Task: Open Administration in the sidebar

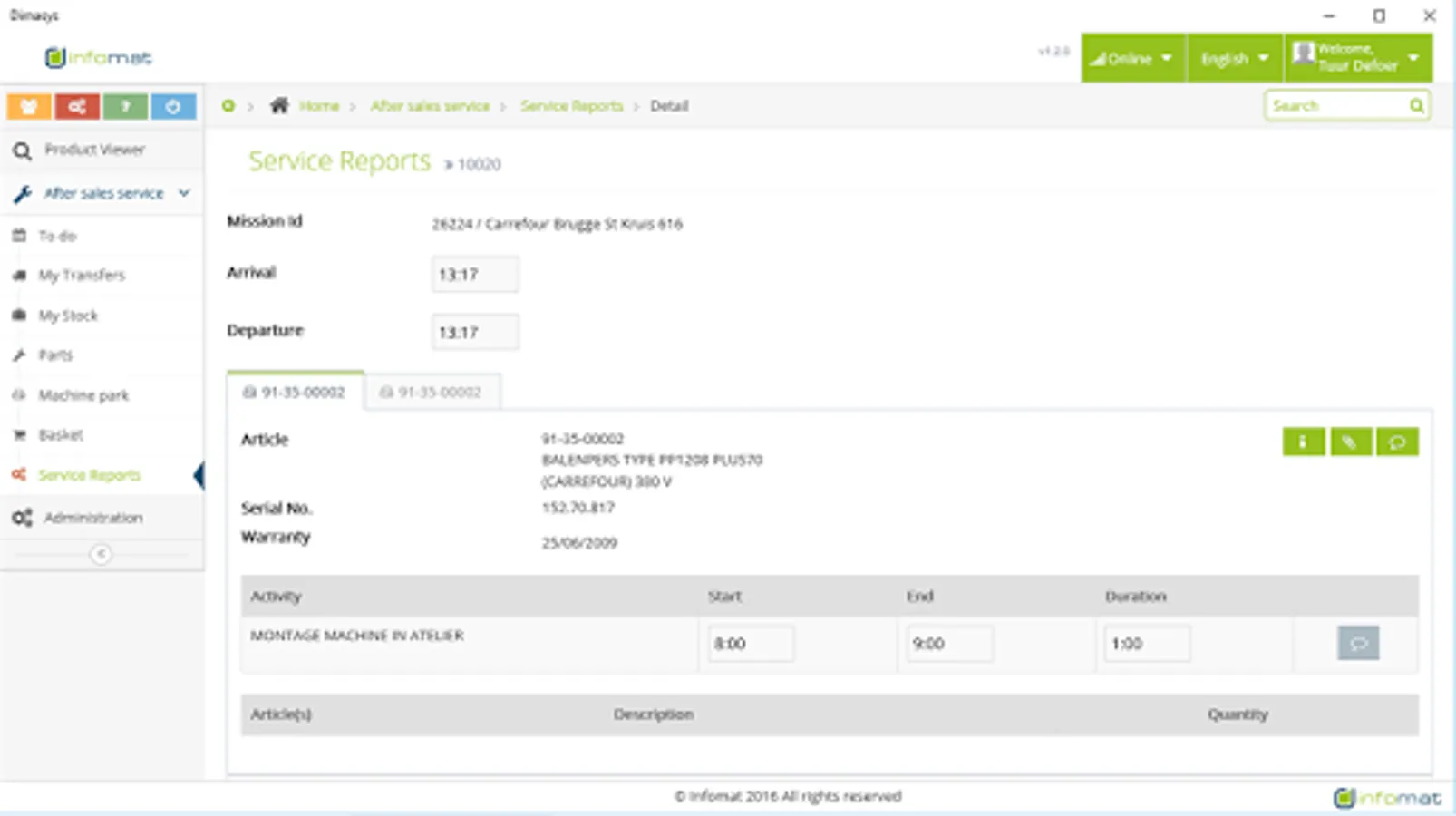Action: pyautogui.click(x=92, y=518)
